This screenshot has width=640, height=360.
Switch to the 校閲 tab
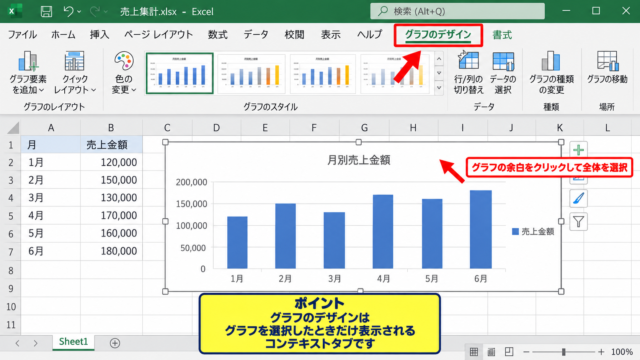[294, 35]
